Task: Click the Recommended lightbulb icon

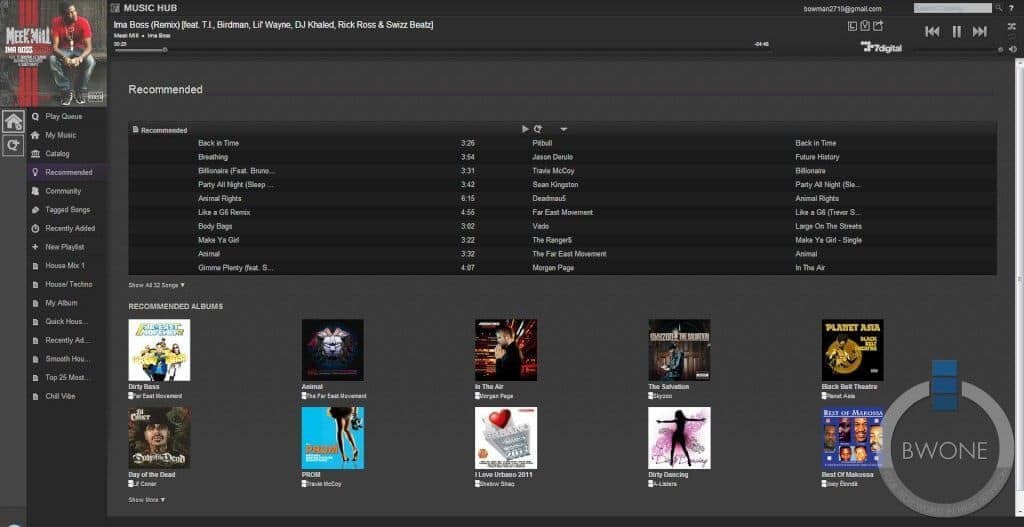Action: tap(35, 172)
